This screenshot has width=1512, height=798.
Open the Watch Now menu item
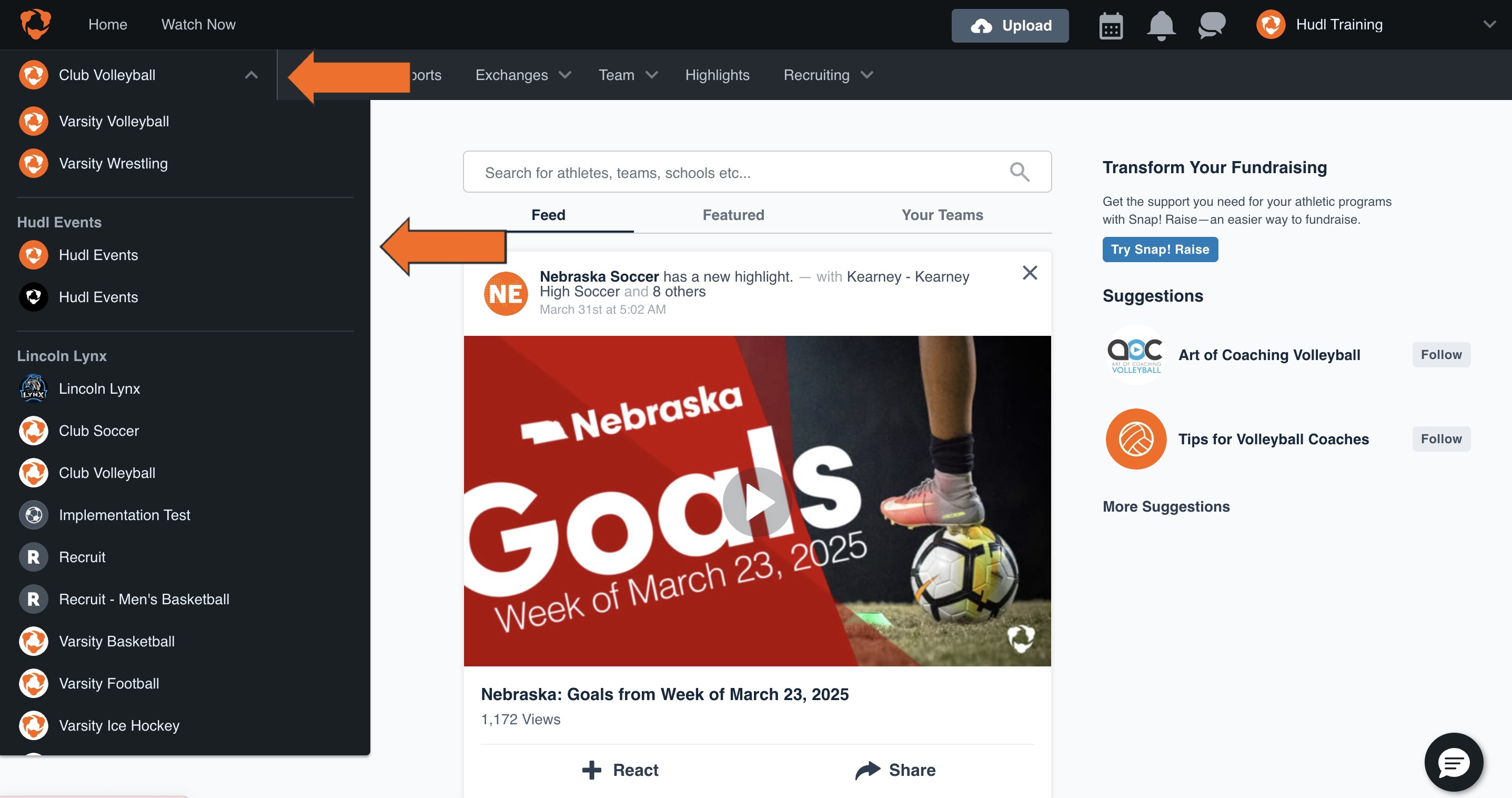coord(198,24)
